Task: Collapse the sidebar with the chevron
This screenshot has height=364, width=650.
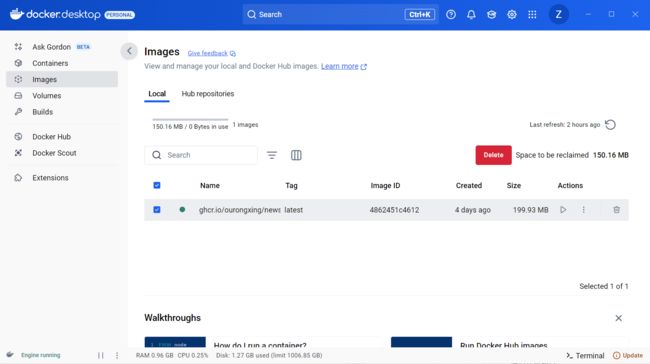Action: [129, 51]
